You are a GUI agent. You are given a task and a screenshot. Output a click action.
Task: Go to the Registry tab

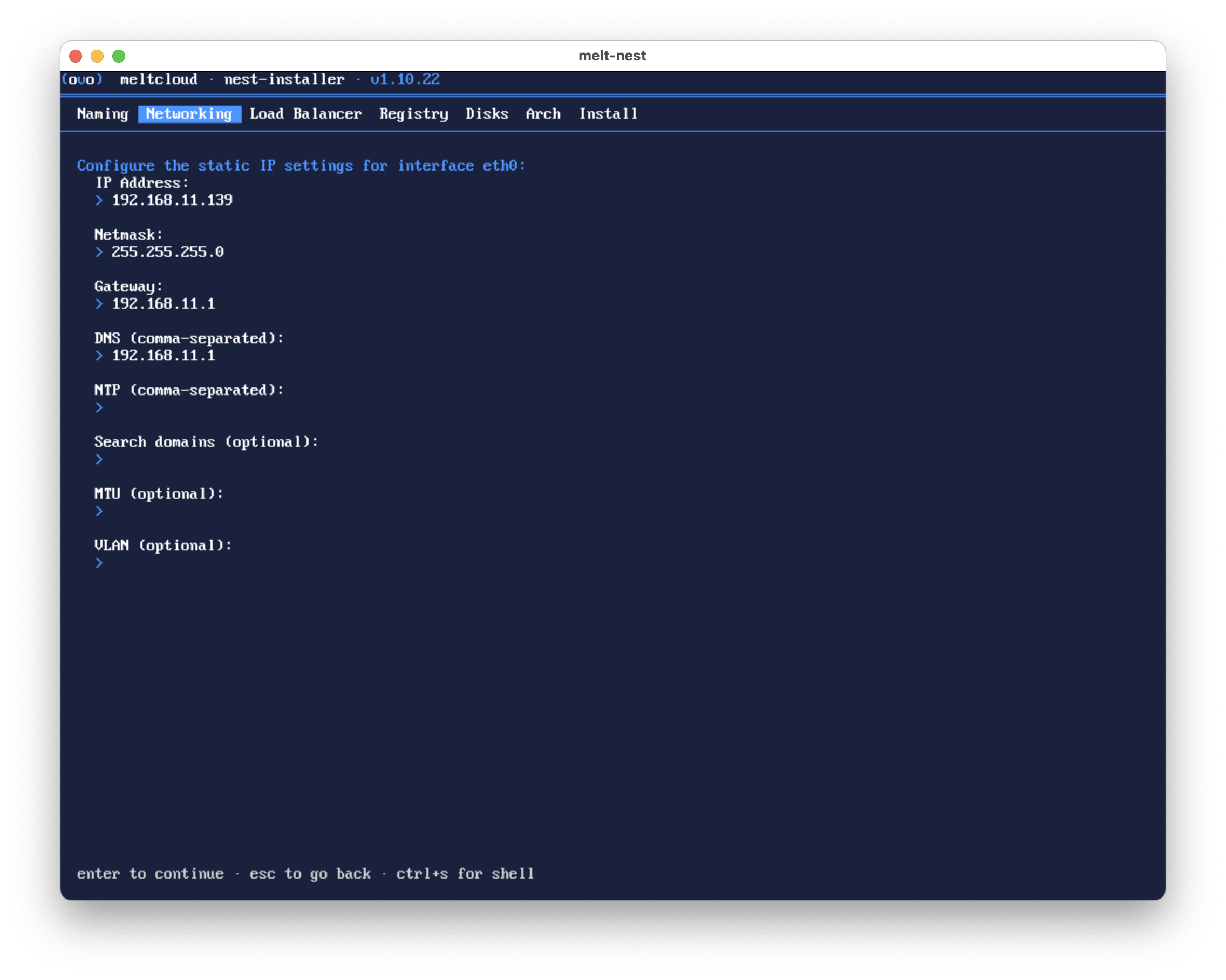click(x=414, y=114)
